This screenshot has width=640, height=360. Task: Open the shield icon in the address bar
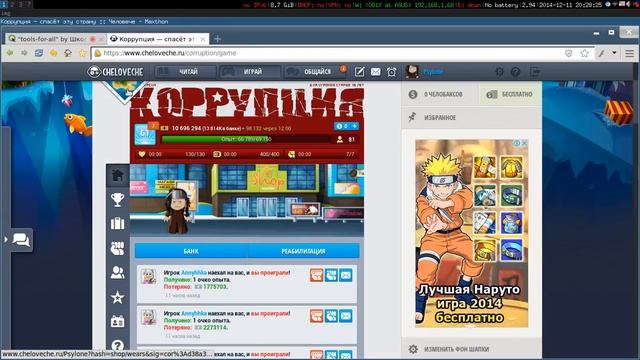(x=569, y=53)
